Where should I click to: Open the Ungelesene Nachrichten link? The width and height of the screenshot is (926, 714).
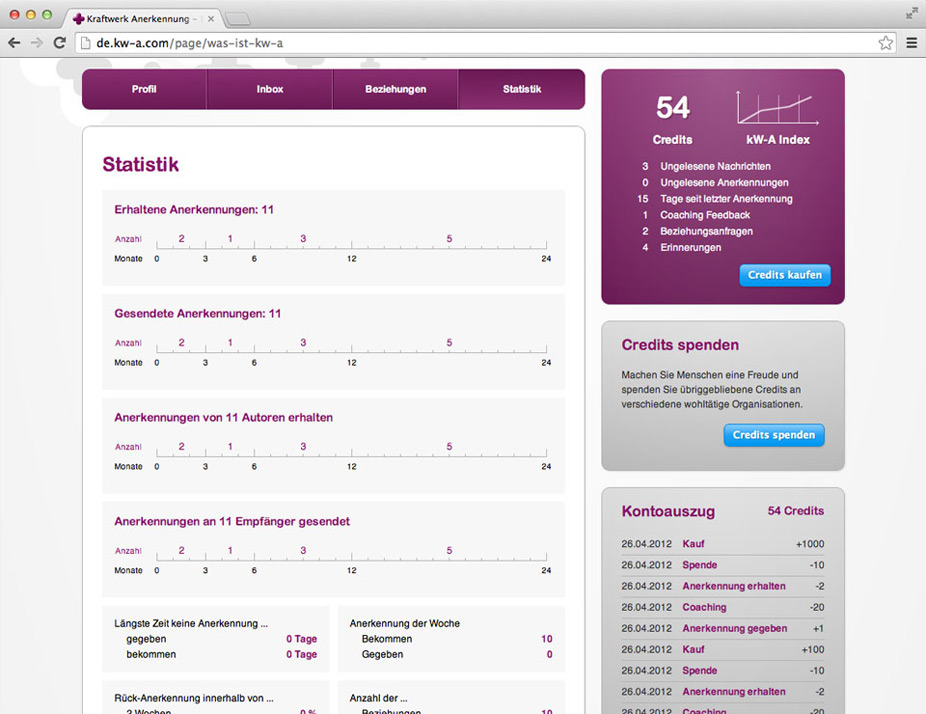click(715, 166)
